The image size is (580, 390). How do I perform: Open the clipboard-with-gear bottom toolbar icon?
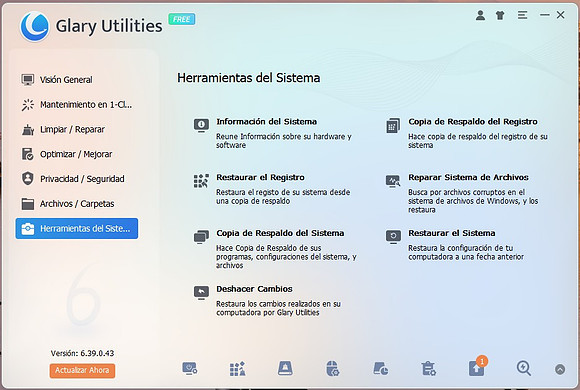click(x=428, y=369)
